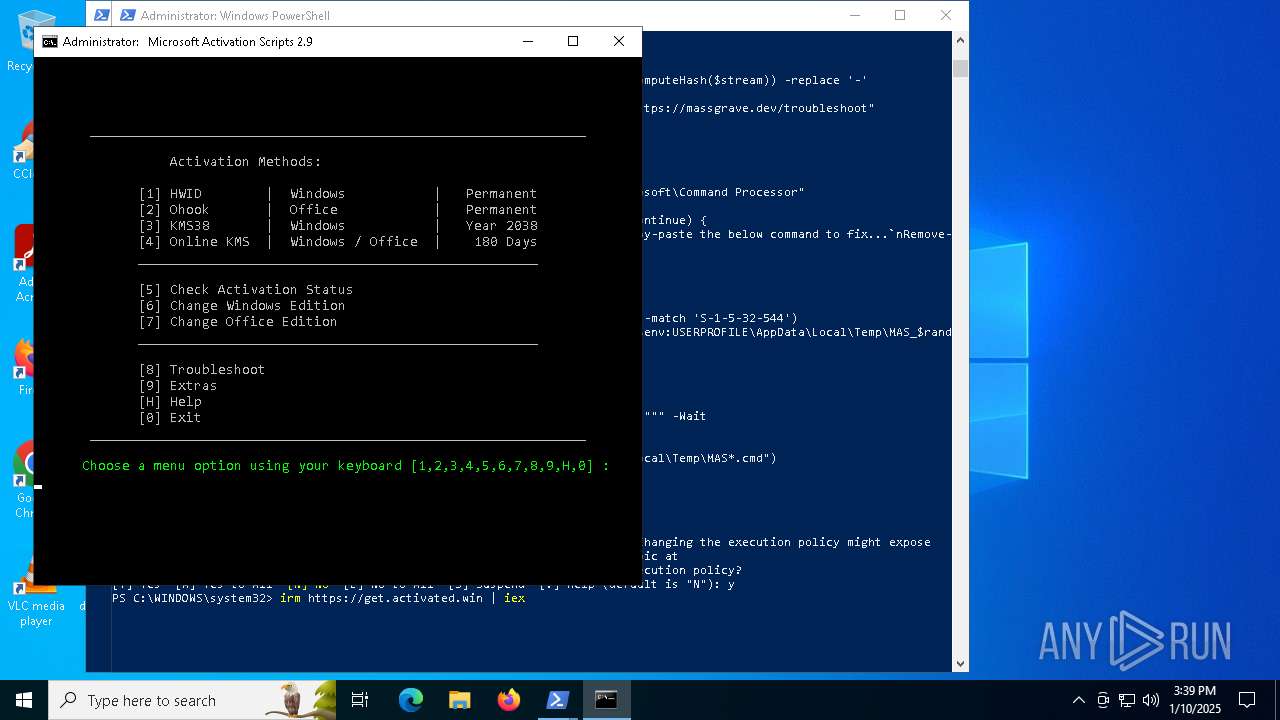Switch to the PowerShell taskbar icon
Image resolution: width=1280 pixels, height=720 pixels.
pyautogui.click(x=557, y=700)
